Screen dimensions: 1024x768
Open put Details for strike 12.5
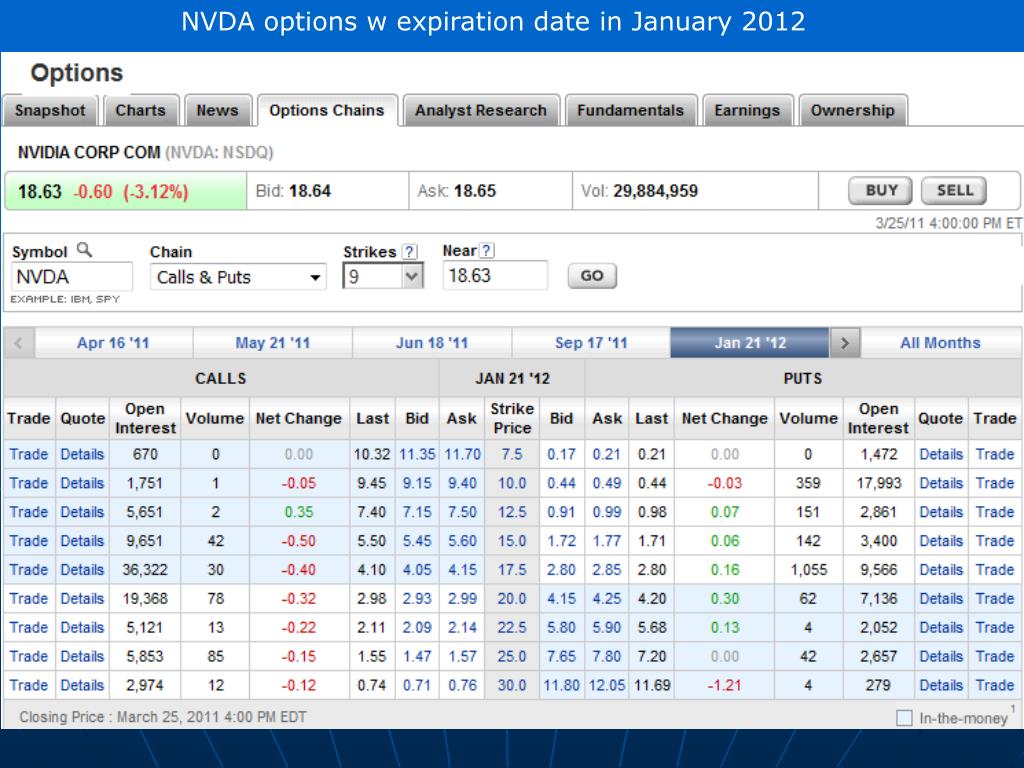[x=941, y=512]
